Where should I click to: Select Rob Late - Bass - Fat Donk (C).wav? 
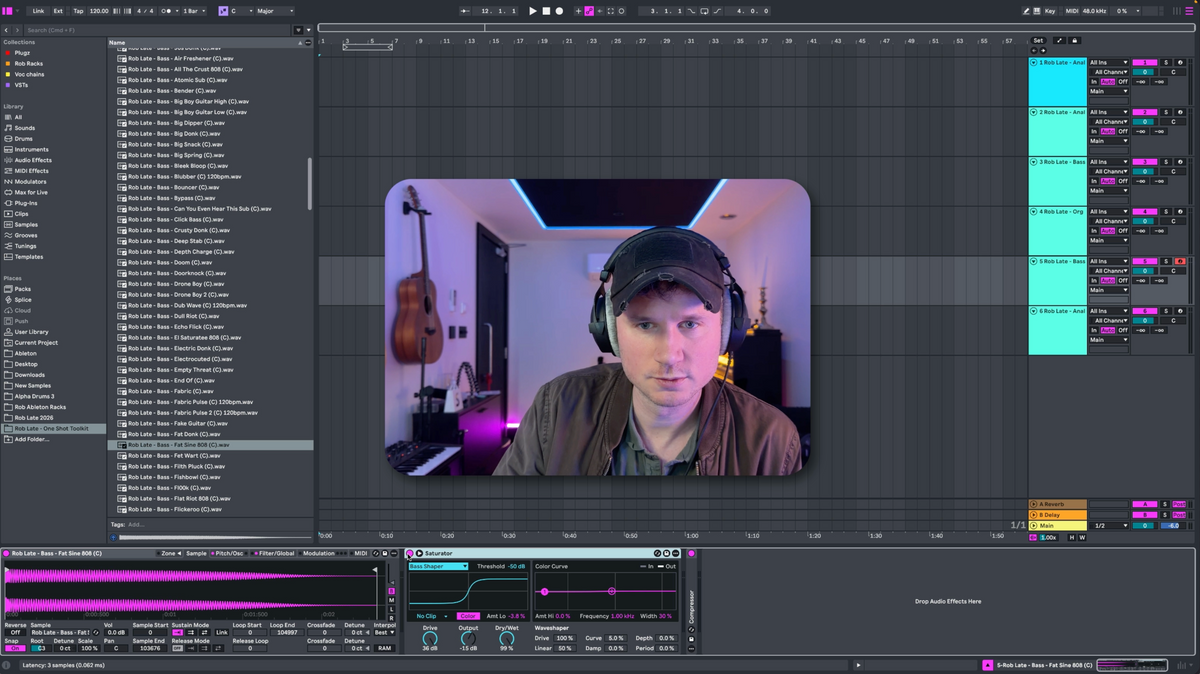coord(210,434)
